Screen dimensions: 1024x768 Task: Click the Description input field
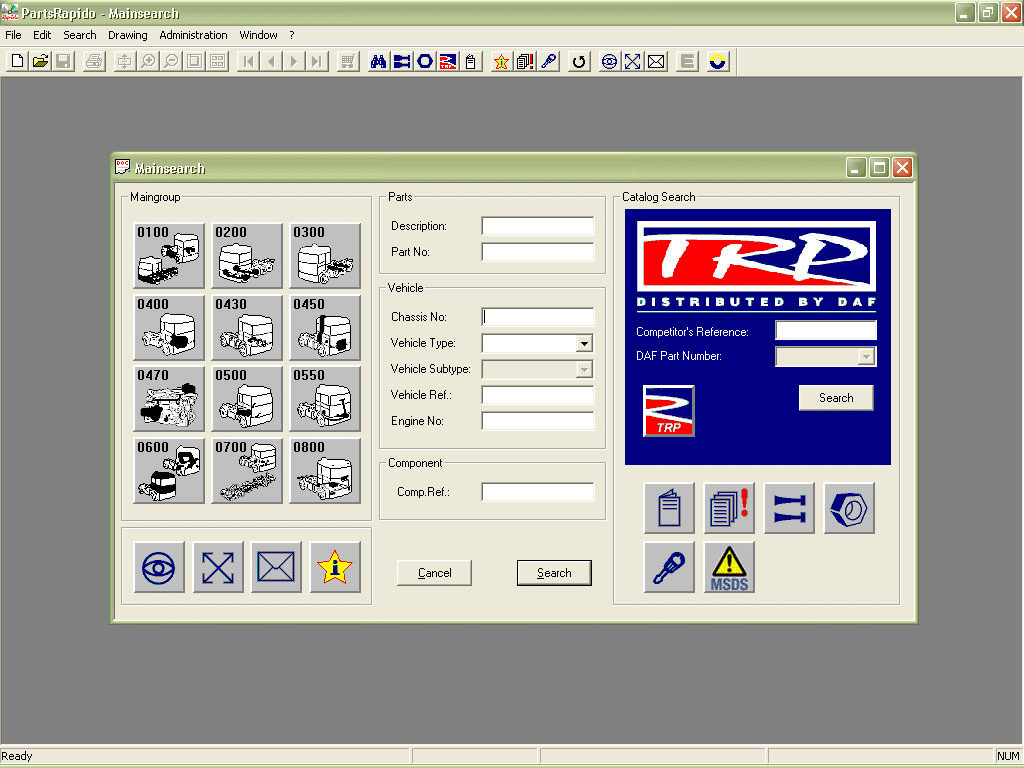tap(537, 226)
